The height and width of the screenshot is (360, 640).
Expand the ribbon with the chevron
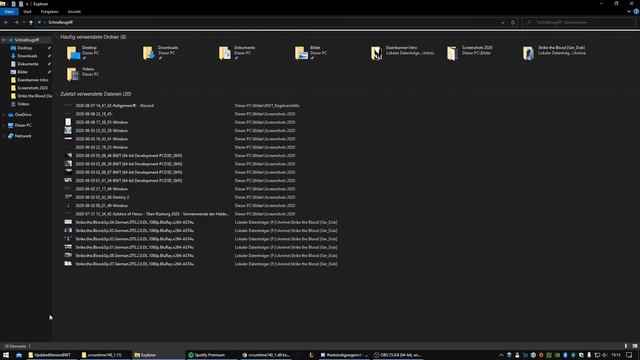pos(629,12)
